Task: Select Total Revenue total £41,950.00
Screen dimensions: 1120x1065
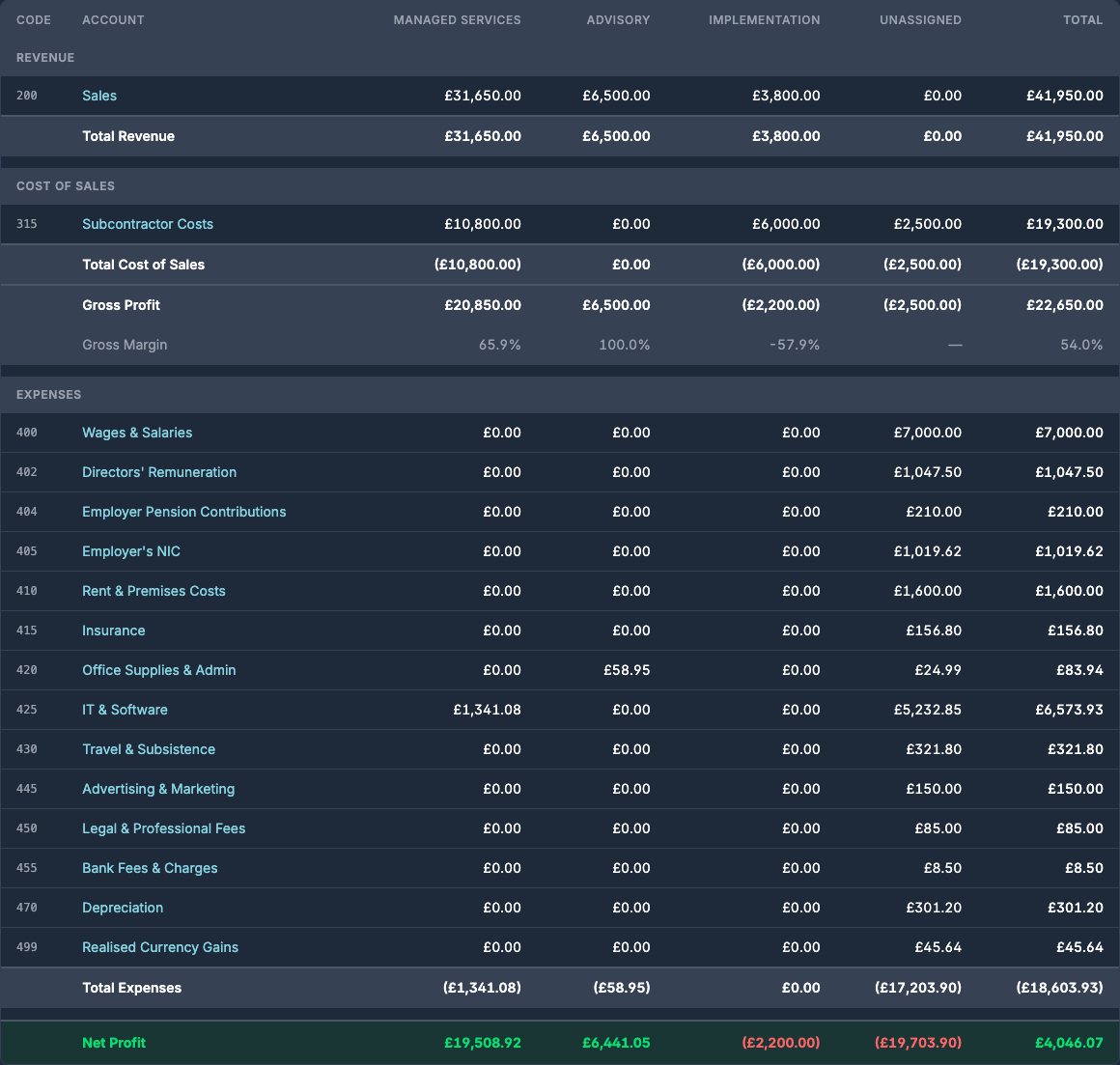Action: 1065,136
